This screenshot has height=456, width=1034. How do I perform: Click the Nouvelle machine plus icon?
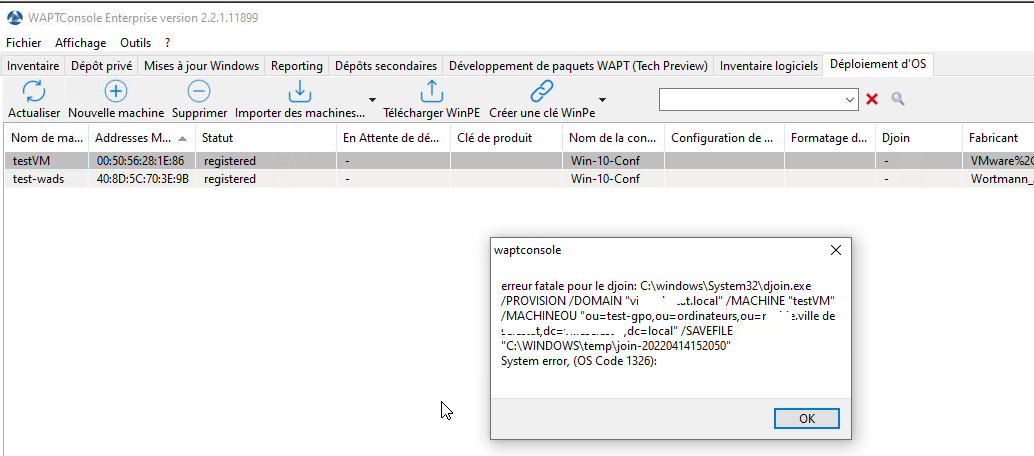[116, 92]
